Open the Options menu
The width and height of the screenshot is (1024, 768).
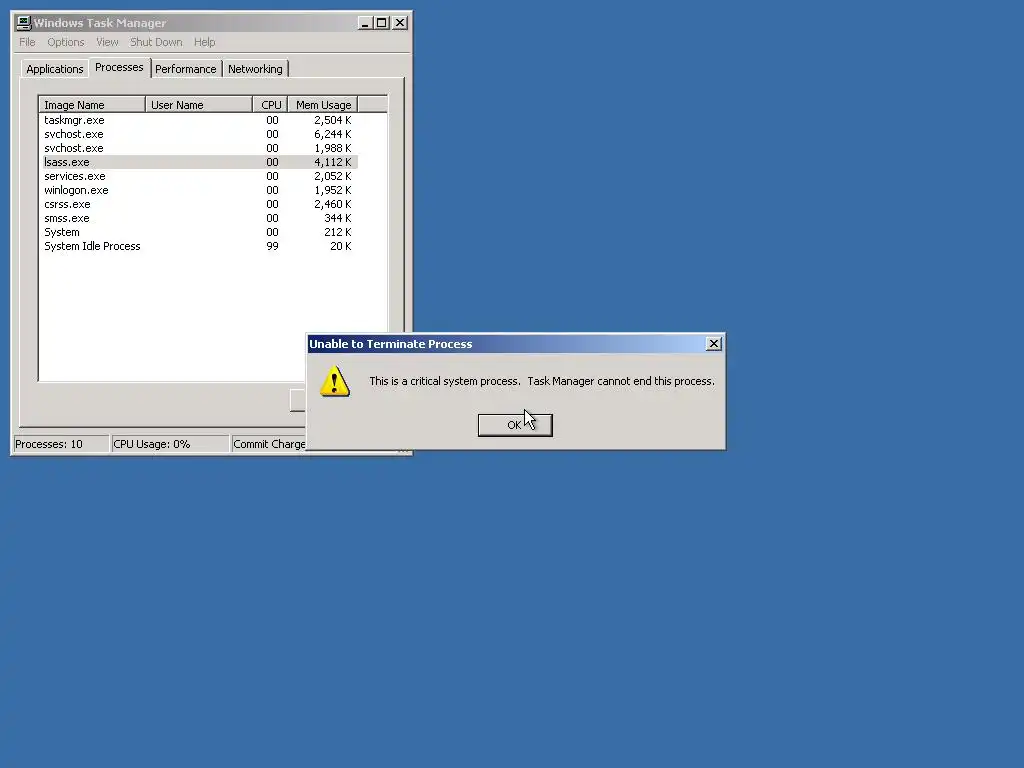click(65, 42)
